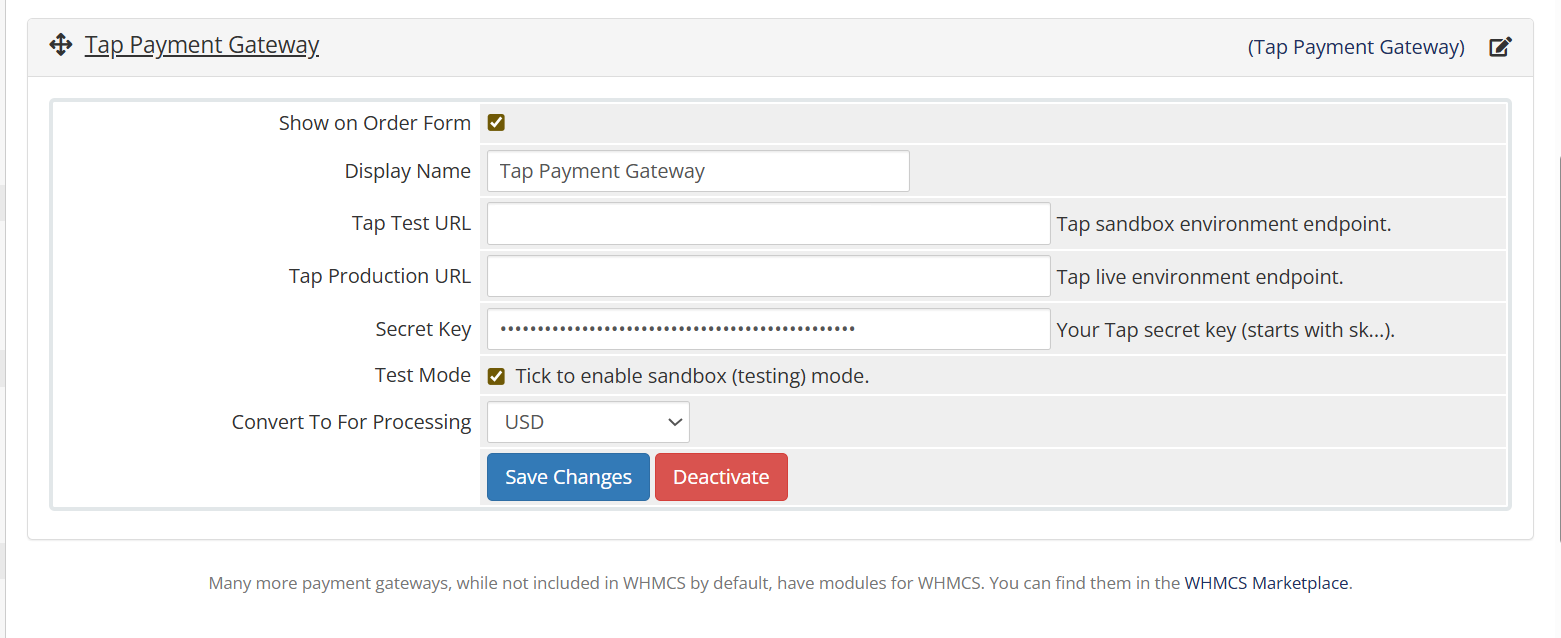Click the masked Secret Key field
The height and width of the screenshot is (638, 1561).
pyautogui.click(x=768, y=329)
